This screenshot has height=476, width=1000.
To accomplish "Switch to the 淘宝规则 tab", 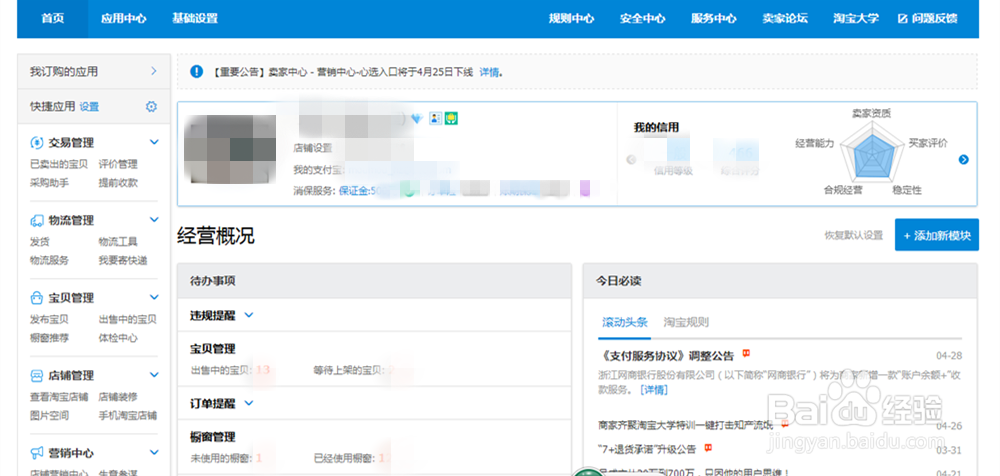I will click(686, 322).
